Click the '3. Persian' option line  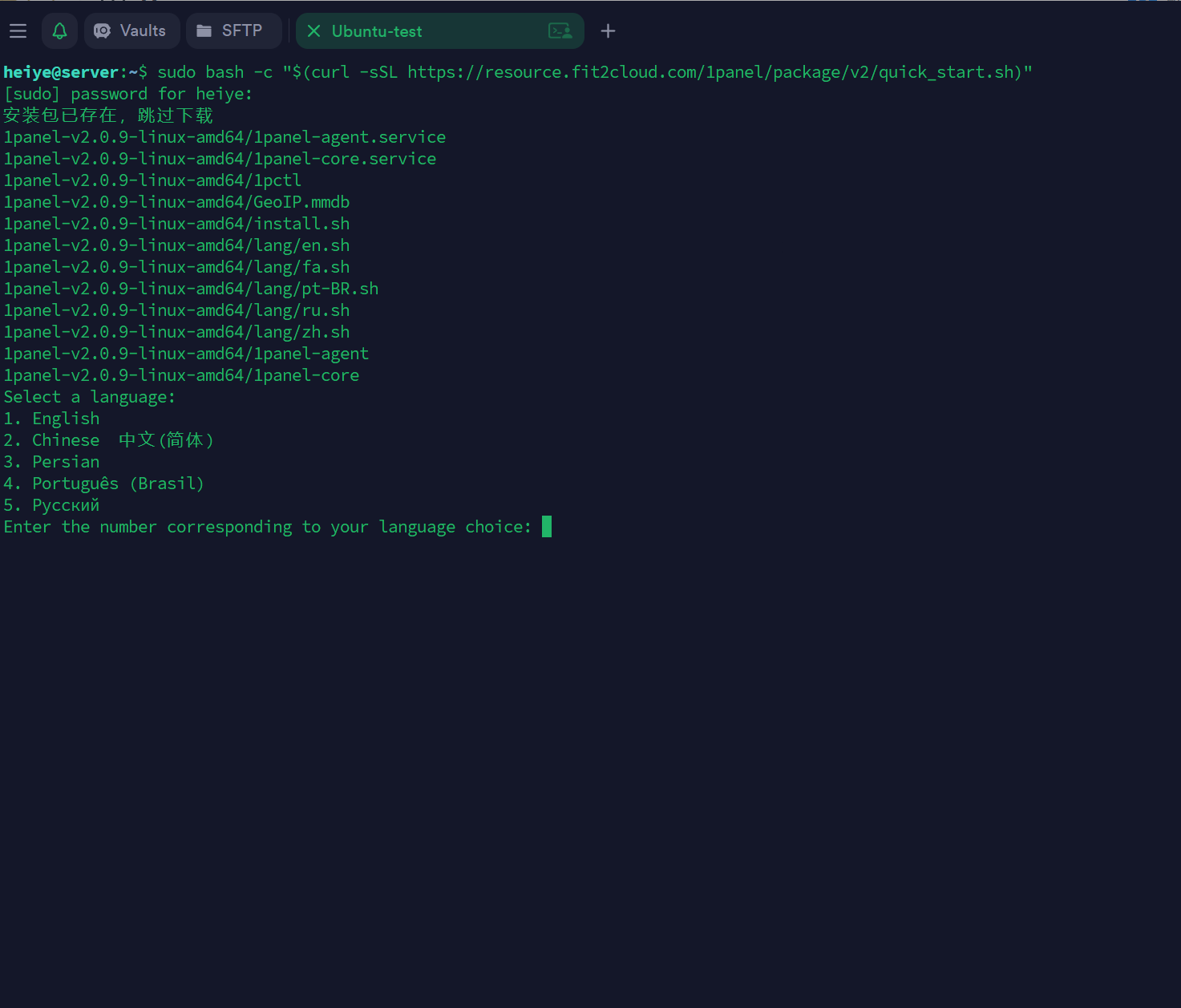(52, 462)
